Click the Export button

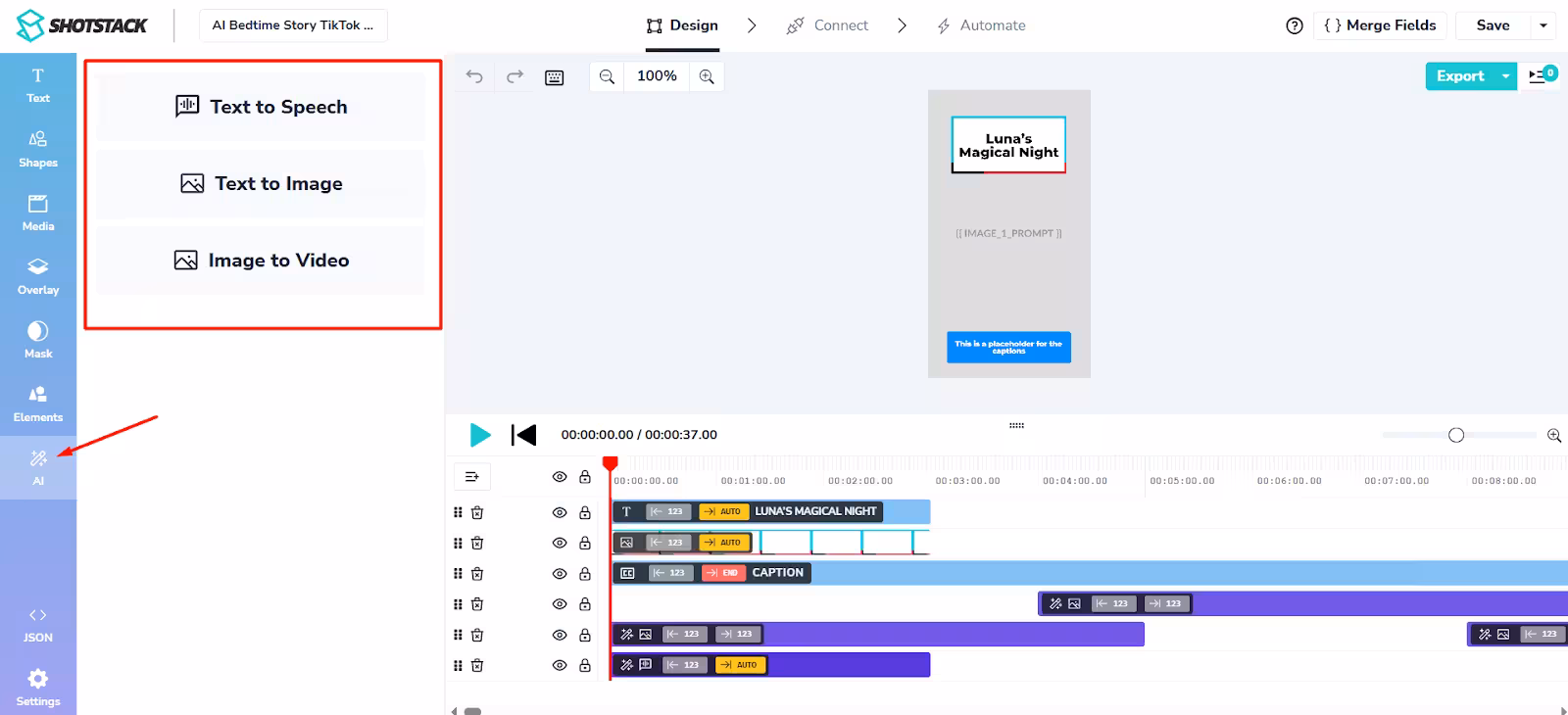tap(1460, 76)
